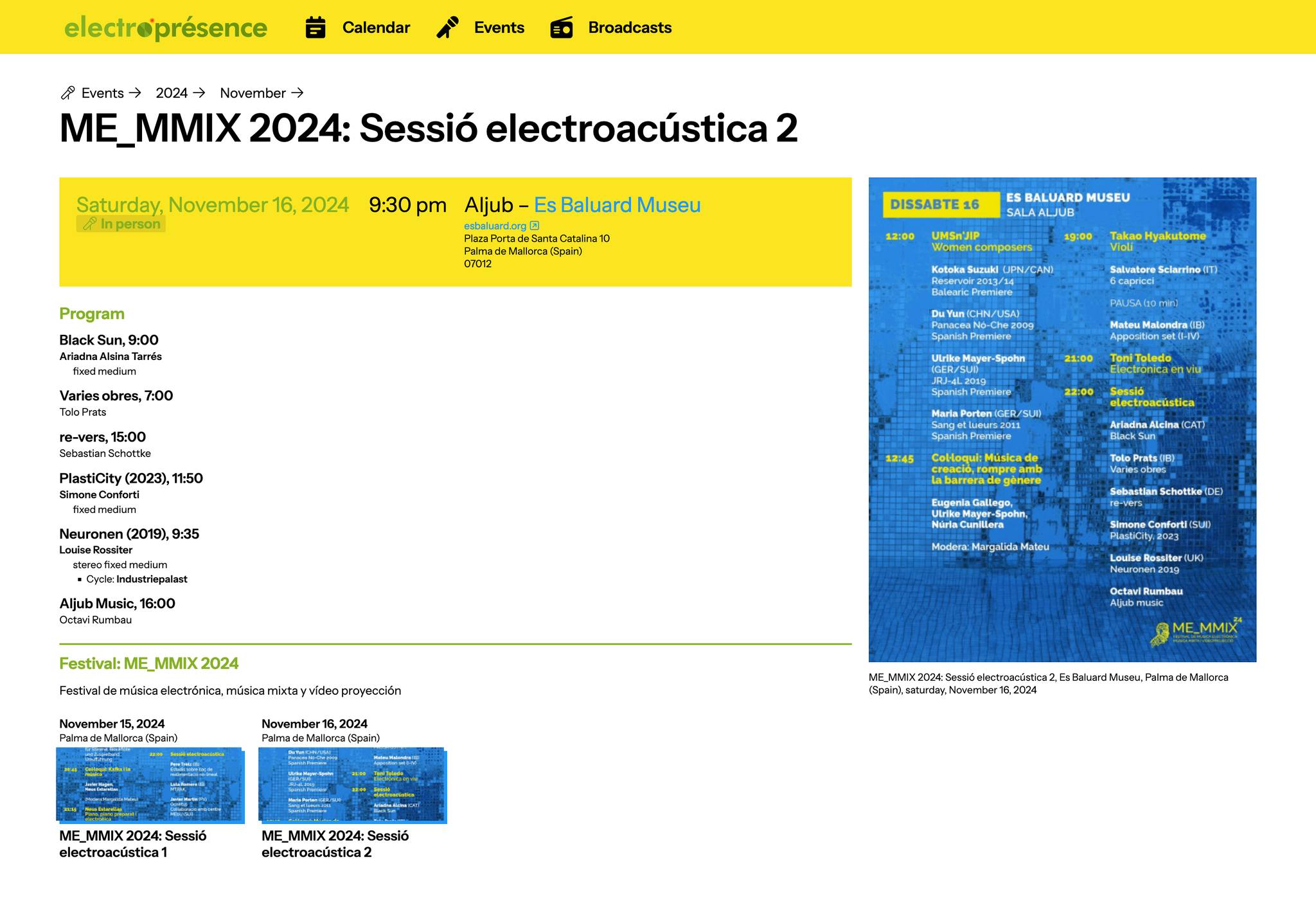Click the microphone Events icon in the header
This screenshot has height=905, width=1316.
[x=447, y=28]
